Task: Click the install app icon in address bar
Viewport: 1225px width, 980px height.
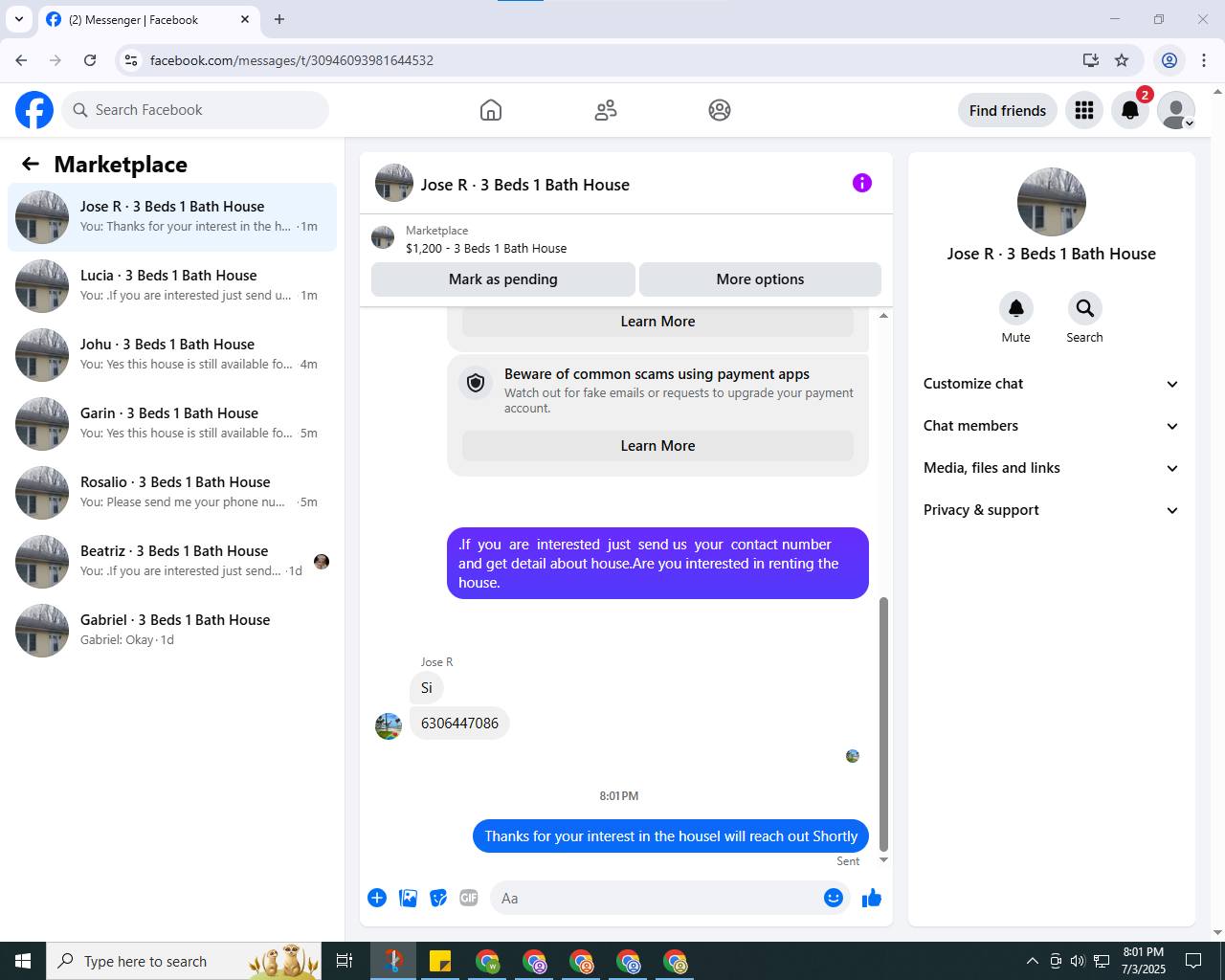Action: pos(1091,60)
